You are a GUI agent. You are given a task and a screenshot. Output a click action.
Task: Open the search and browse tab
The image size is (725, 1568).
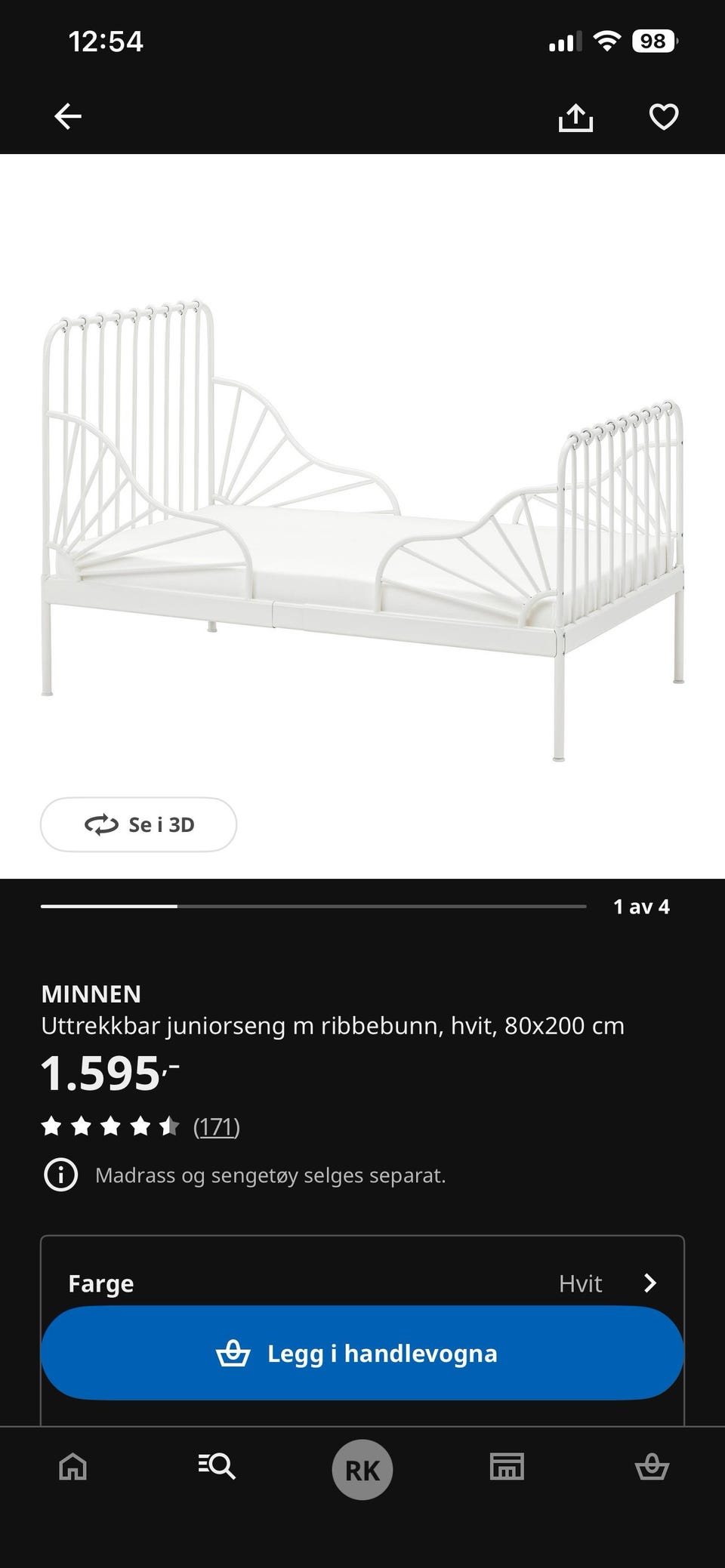click(217, 1467)
